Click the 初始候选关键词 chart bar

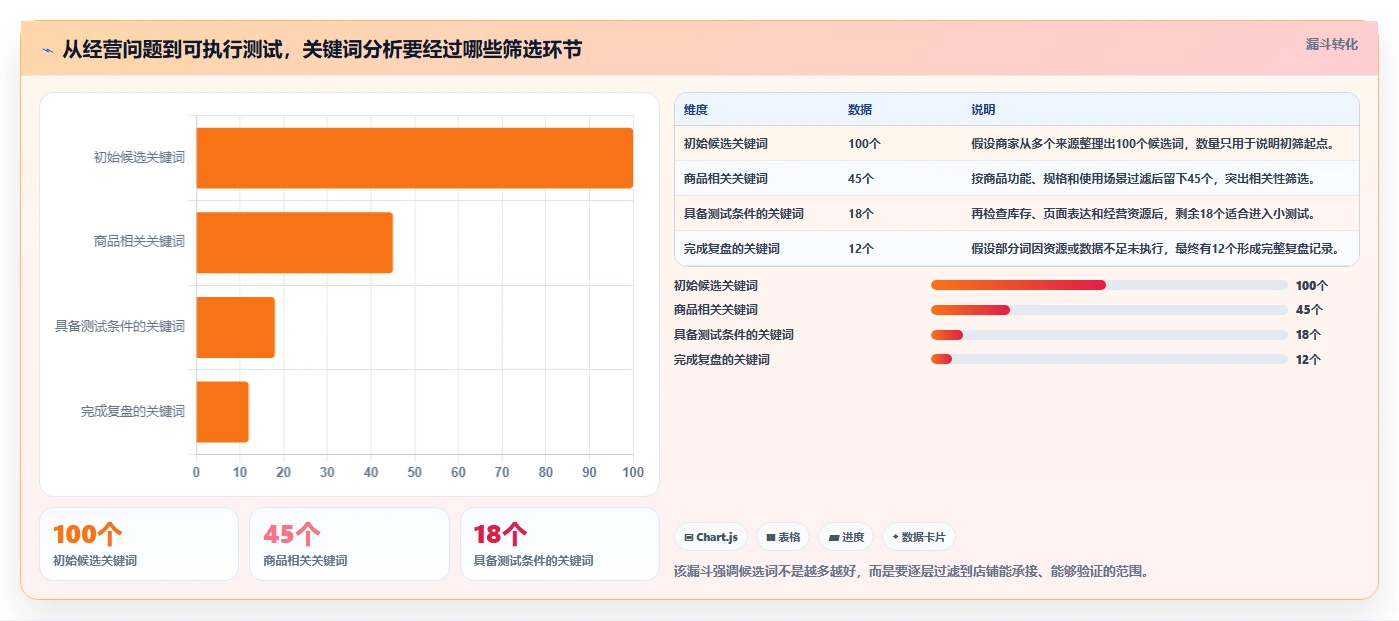tap(414, 158)
